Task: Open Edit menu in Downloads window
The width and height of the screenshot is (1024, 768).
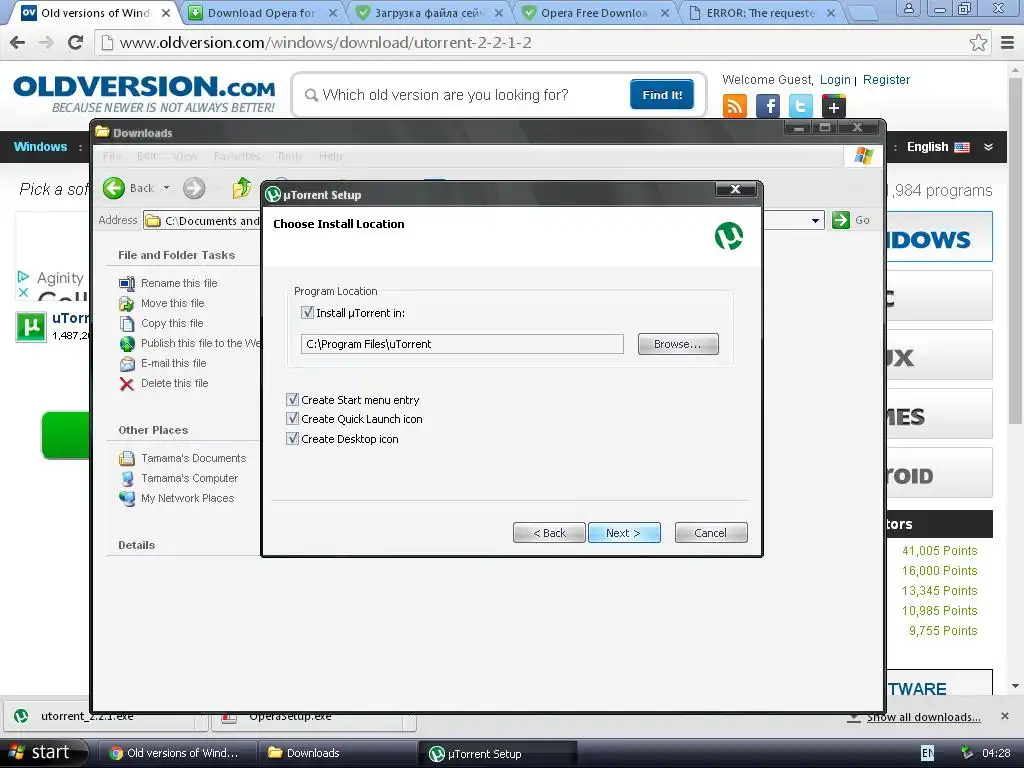Action: [147, 156]
